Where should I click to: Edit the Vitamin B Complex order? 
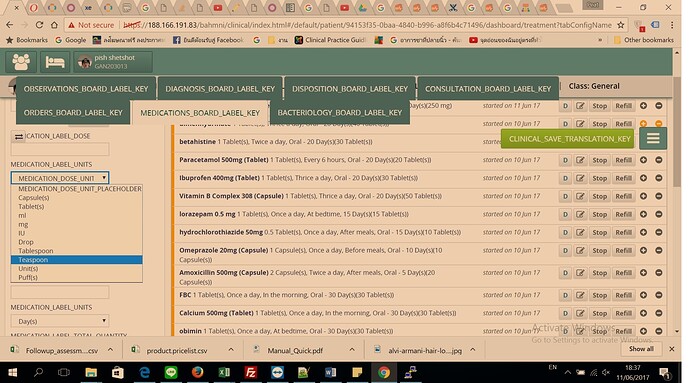[580, 196]
